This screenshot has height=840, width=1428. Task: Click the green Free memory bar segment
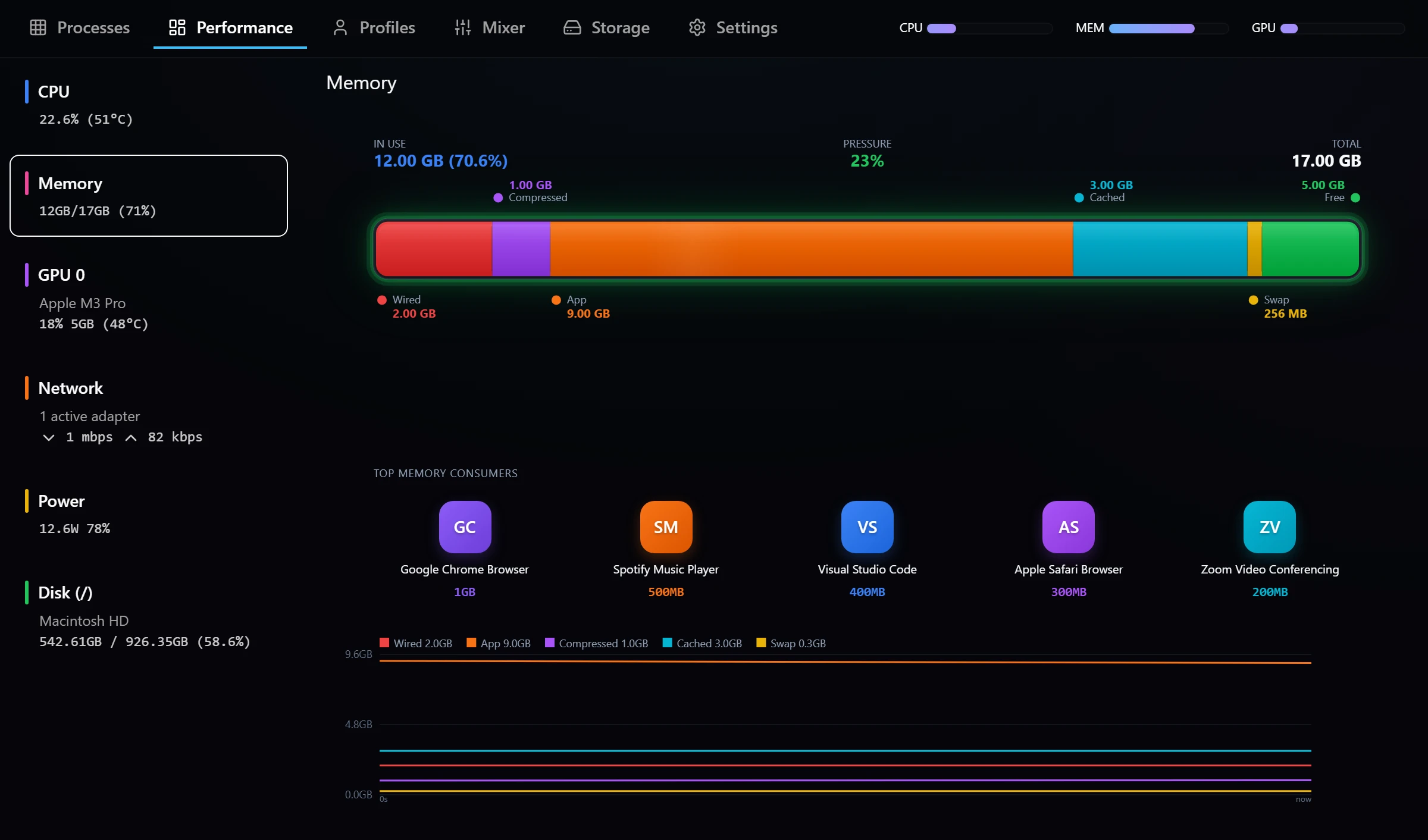(1310, 249)
